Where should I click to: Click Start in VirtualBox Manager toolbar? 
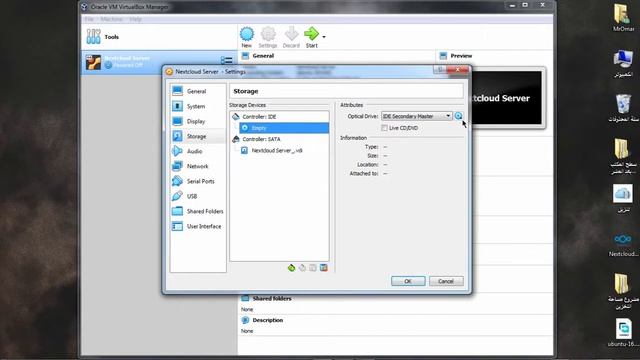pos(311,37)
